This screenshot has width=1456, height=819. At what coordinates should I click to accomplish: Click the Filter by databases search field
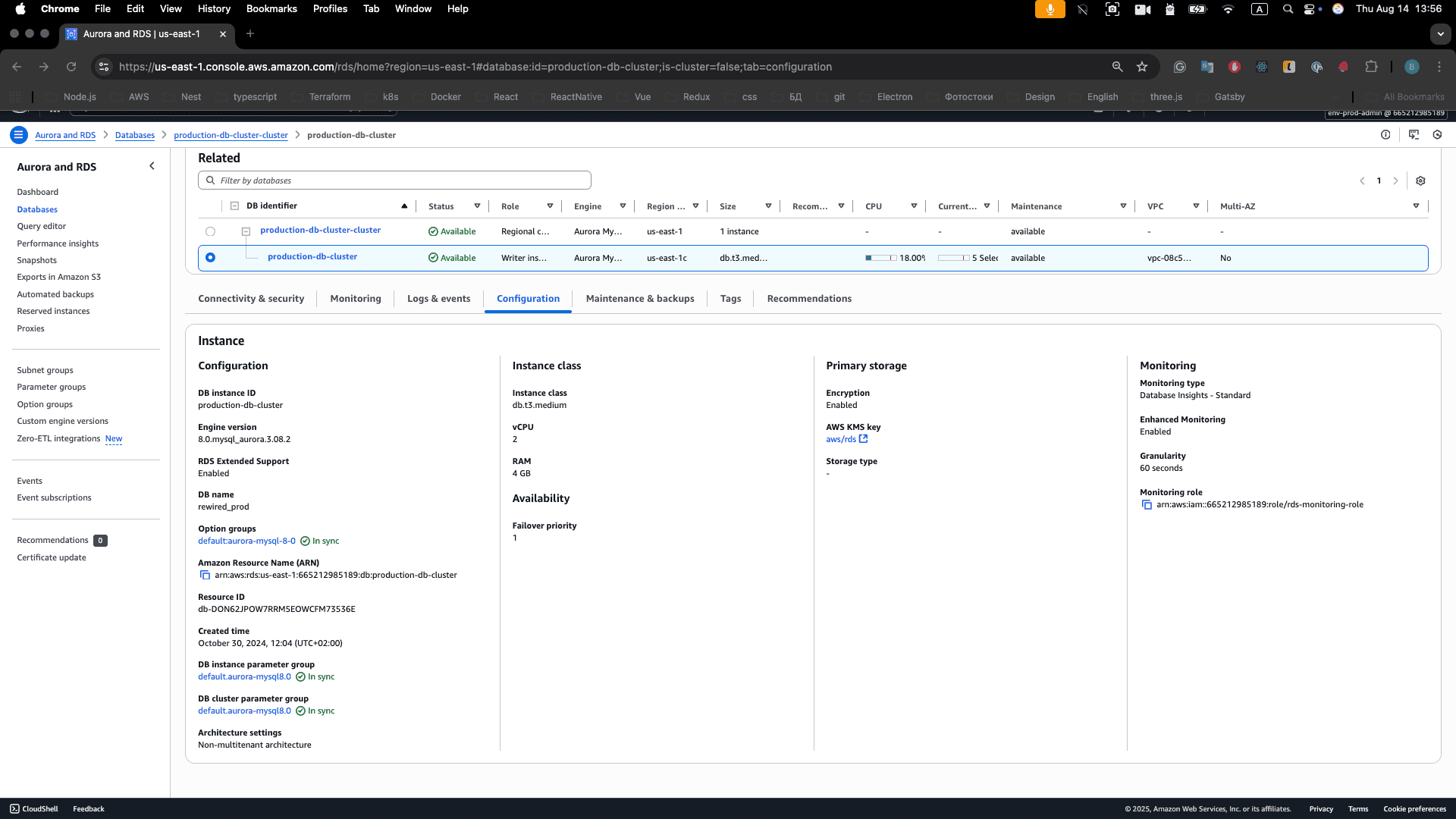click(x=394, y=180)
